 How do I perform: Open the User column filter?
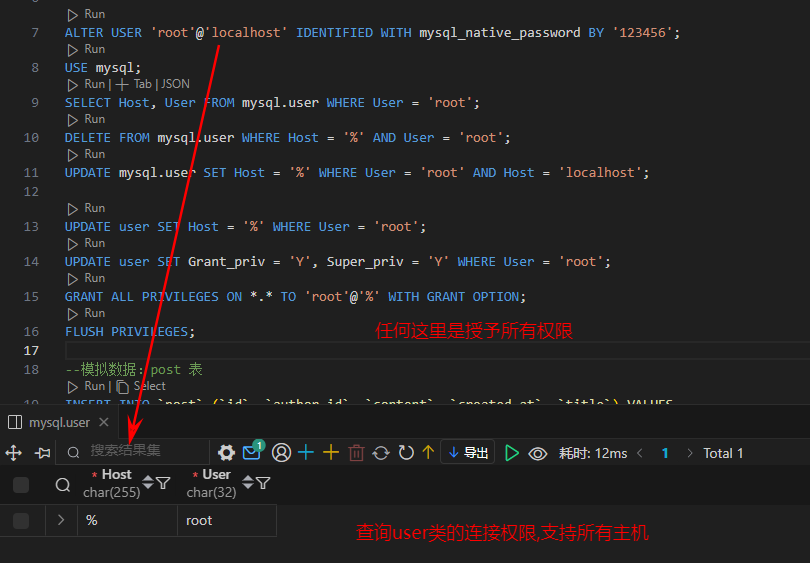point(263,483)
